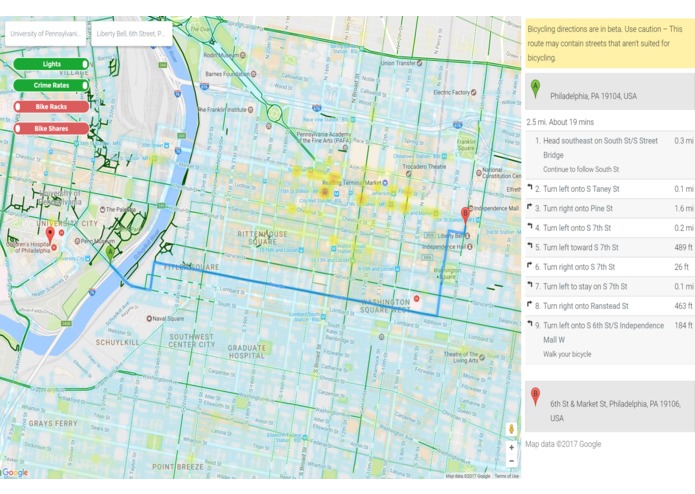Select step 3 Turn right onto Pine St
695x494 pixels.
tap(610, 208)
